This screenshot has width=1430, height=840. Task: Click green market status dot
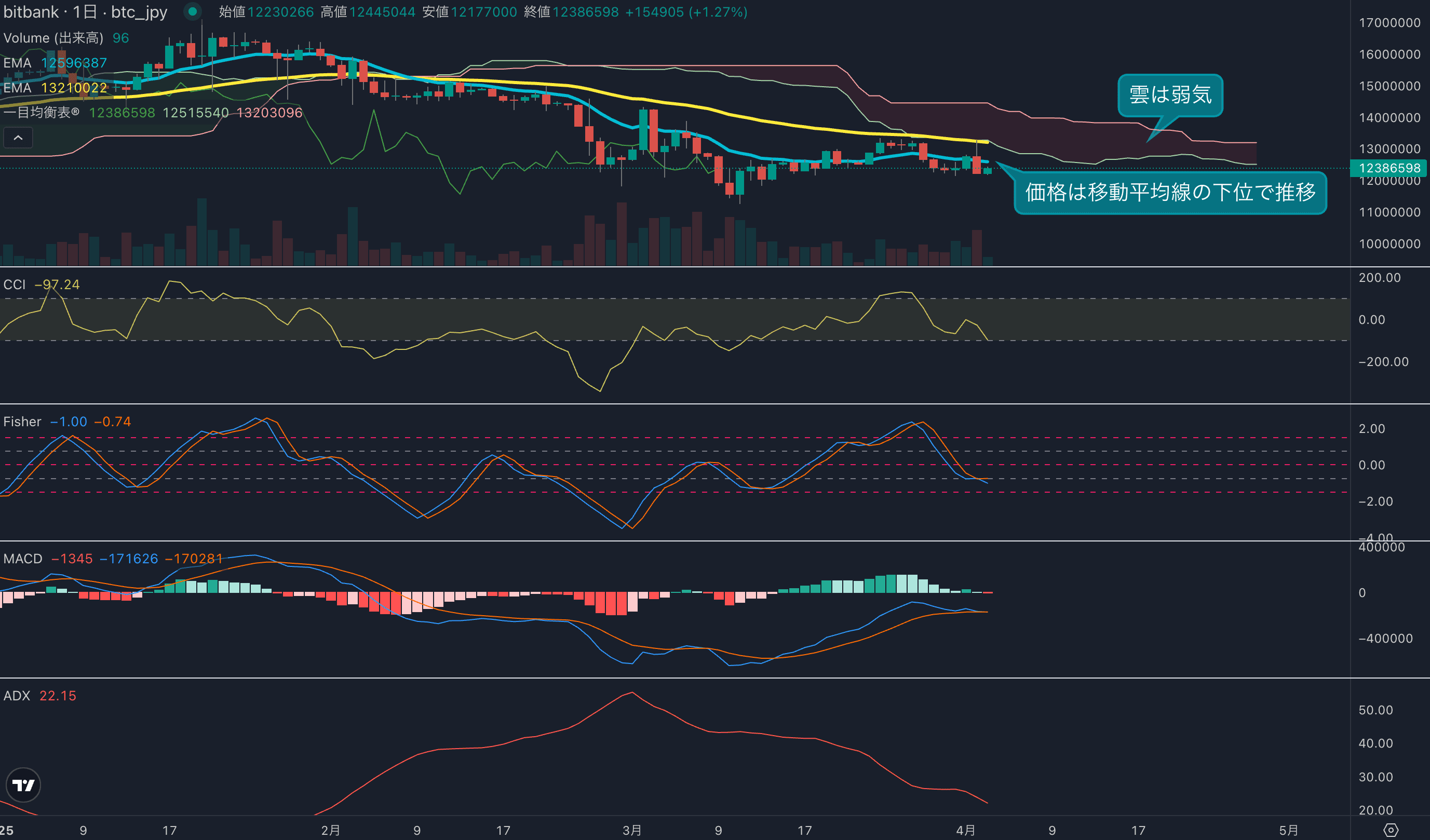(192, 11)
